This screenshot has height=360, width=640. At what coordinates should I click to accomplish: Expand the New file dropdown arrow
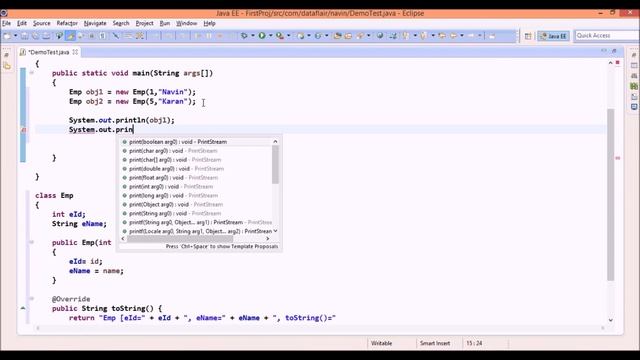point(16,36)
